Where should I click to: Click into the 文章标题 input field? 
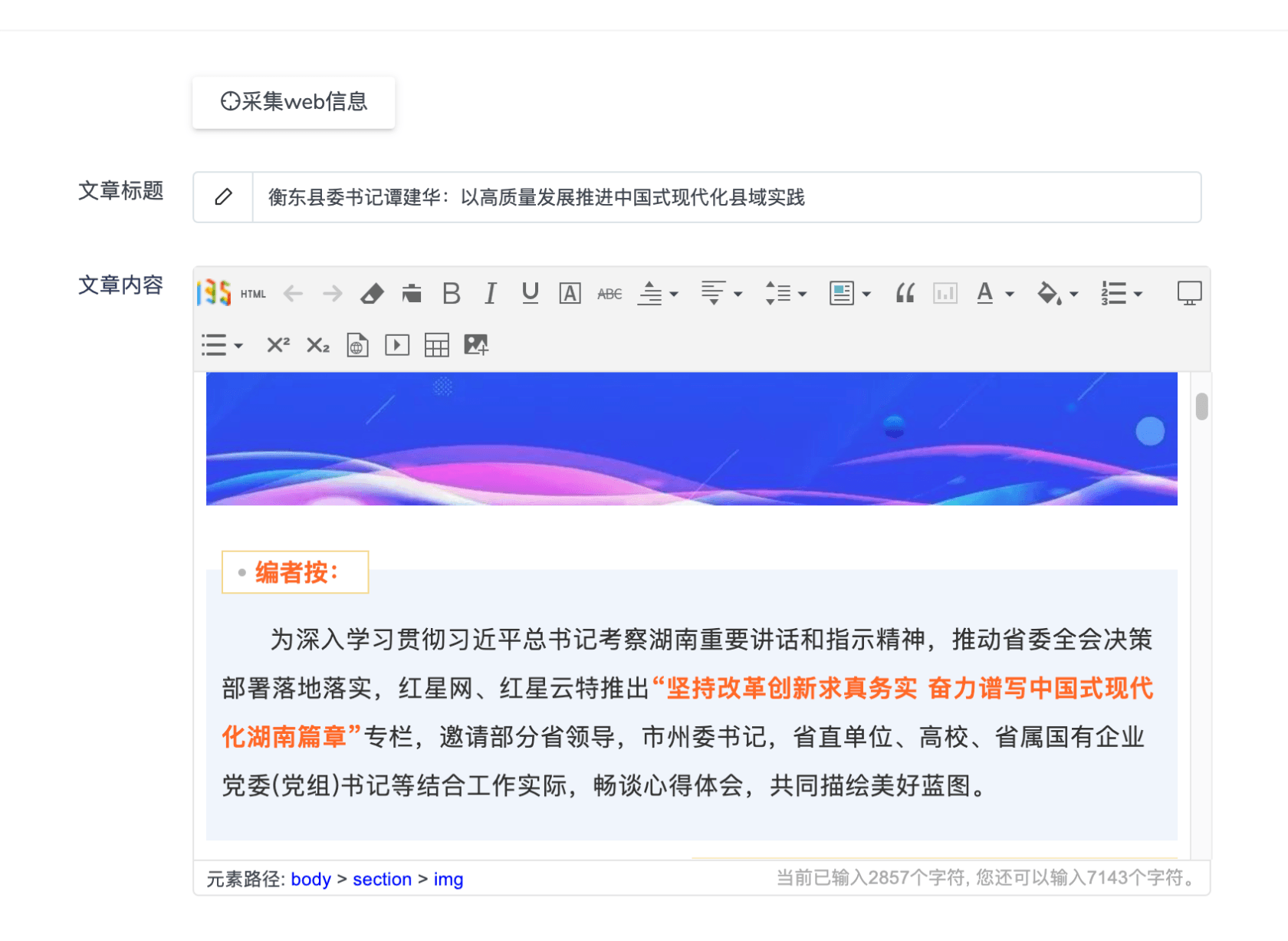726,197
